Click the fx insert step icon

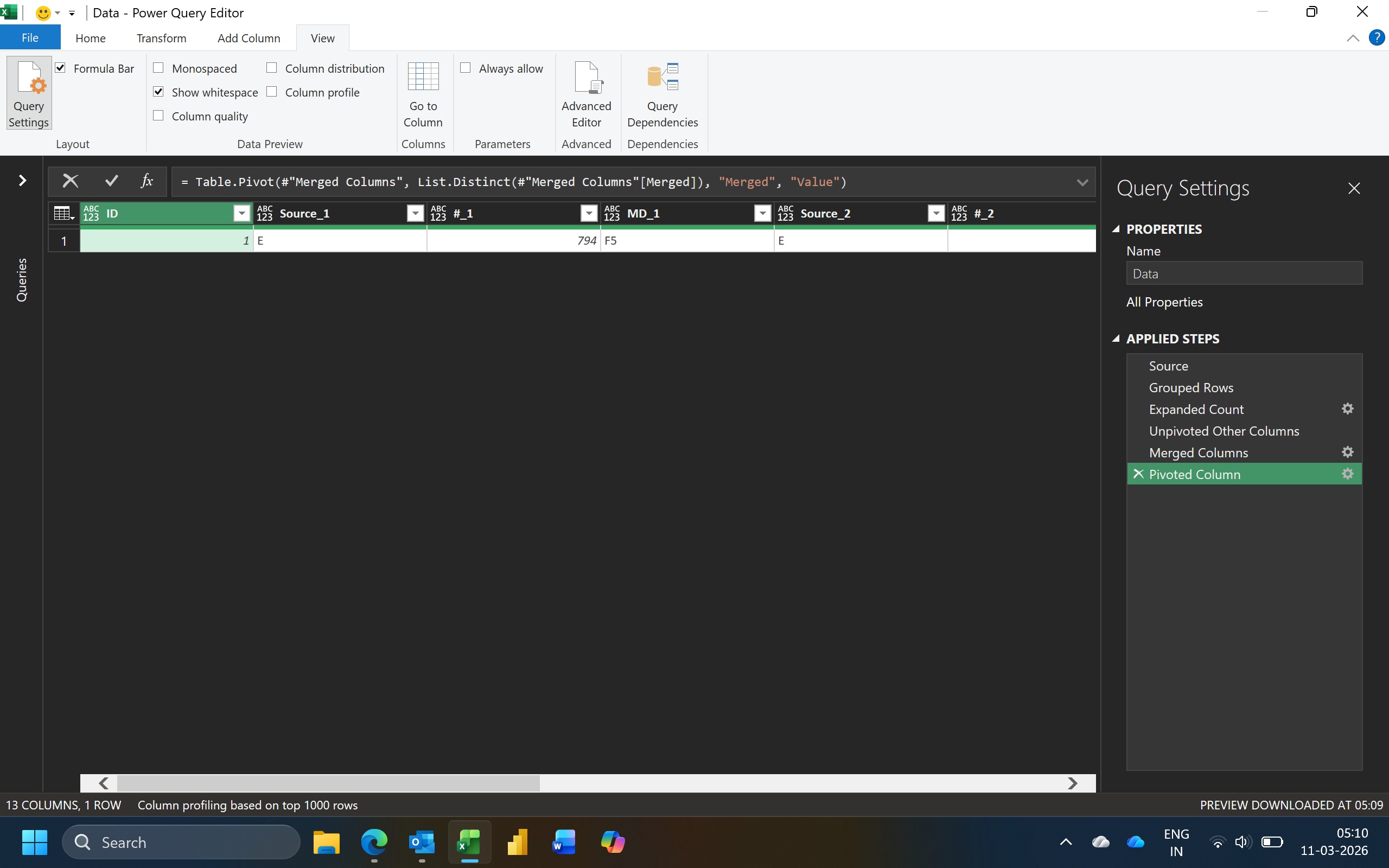(147, 181)
